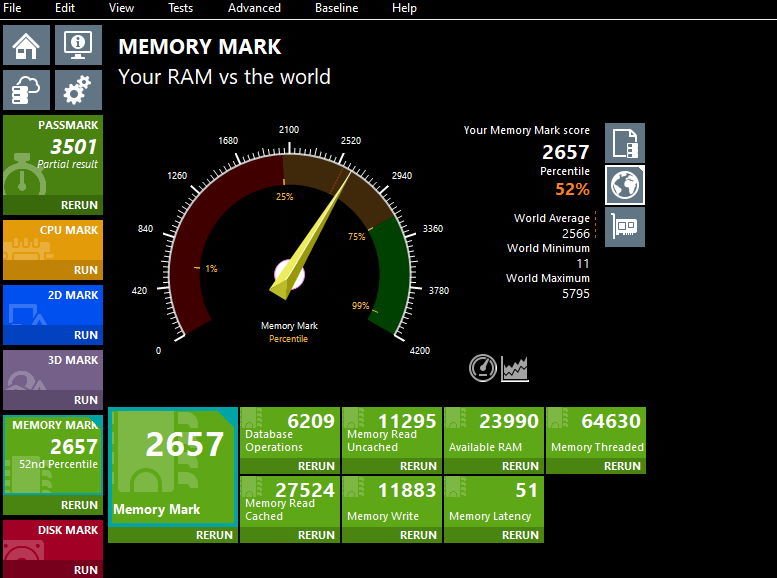Viewport: 777px width, 578px height.
Task: Click the World Maximum 5795 value
Action: point(576,293)
